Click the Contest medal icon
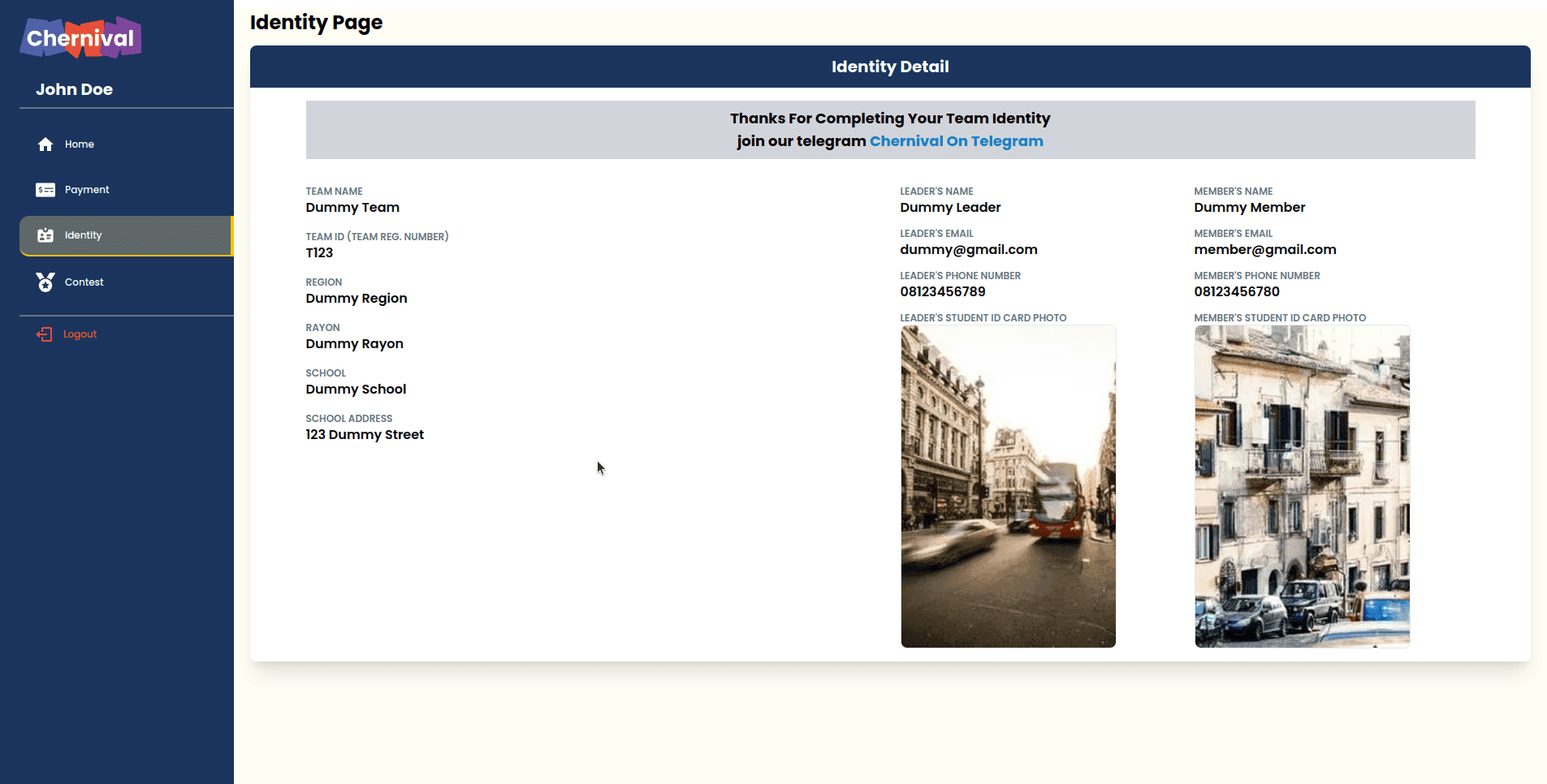 point(45,282)
